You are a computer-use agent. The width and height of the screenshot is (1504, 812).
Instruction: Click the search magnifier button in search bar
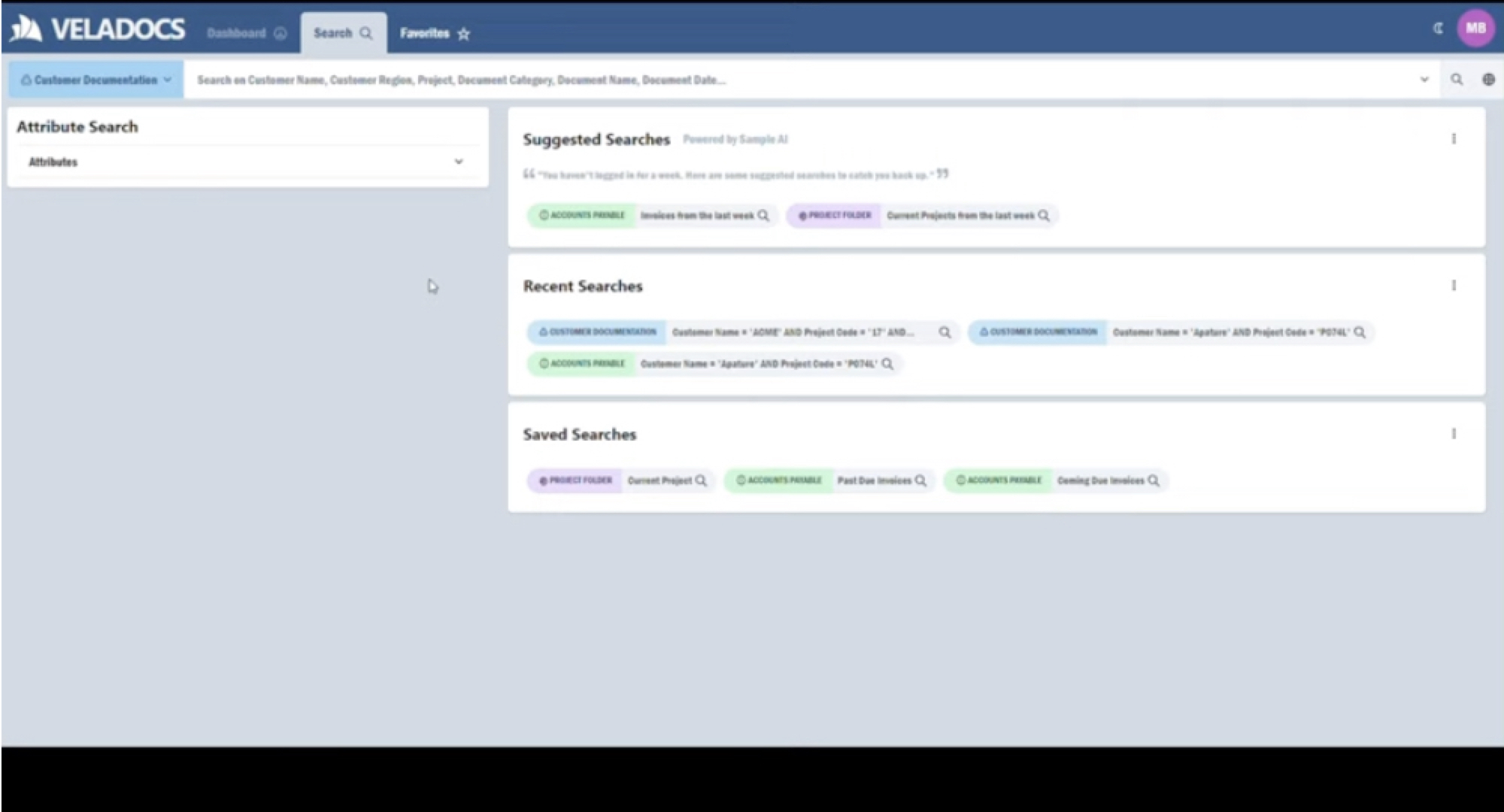1457,80
